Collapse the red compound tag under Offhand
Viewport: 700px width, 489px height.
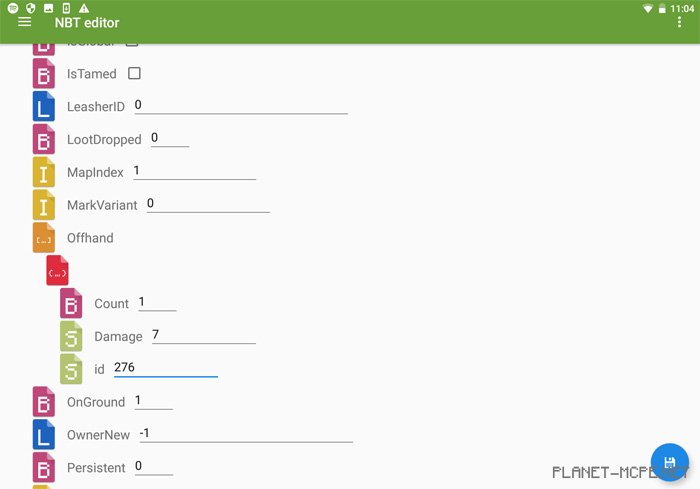coord(57,271)
